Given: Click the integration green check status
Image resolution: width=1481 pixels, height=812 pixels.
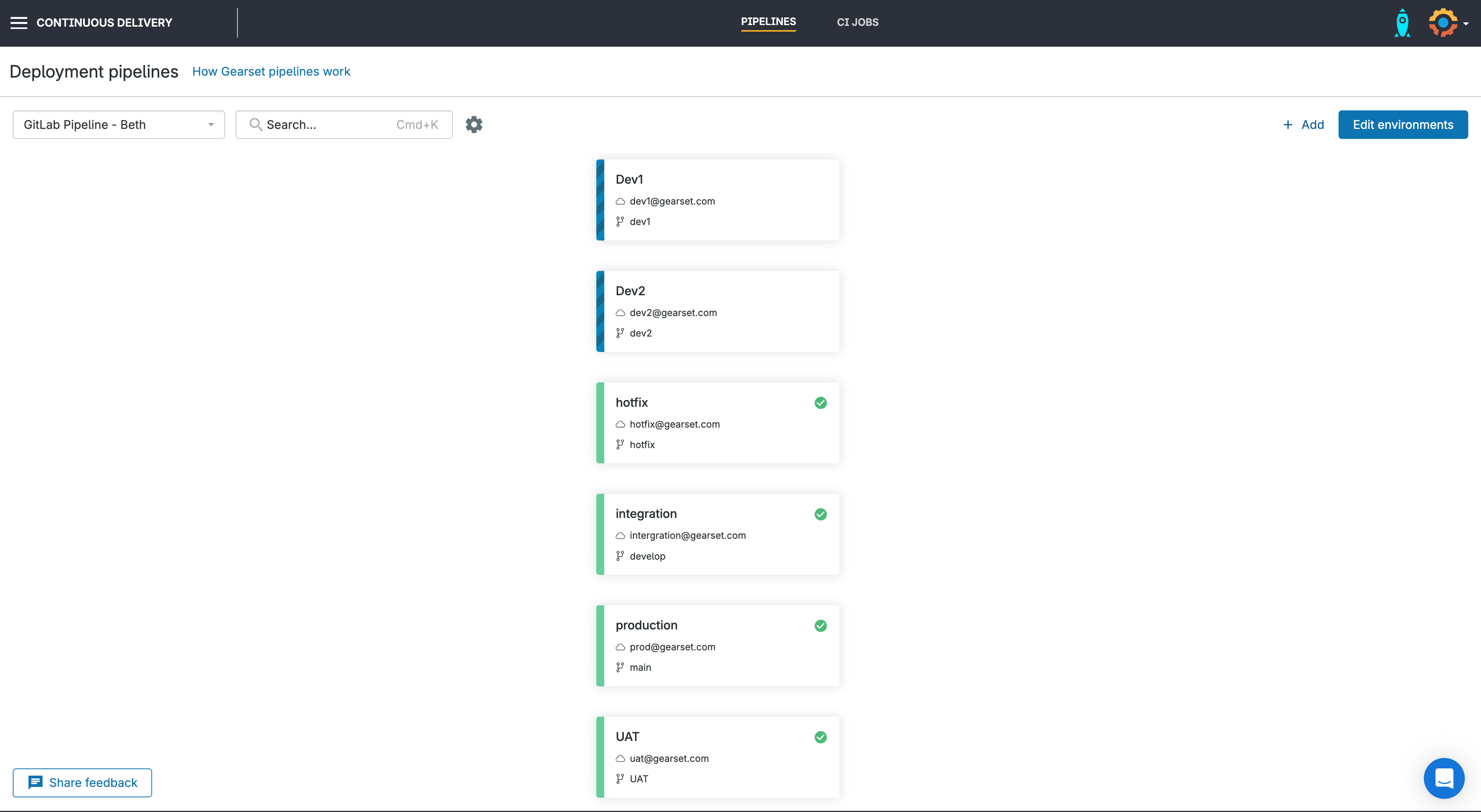Looking at the screenshot, I should coord(820,514).
